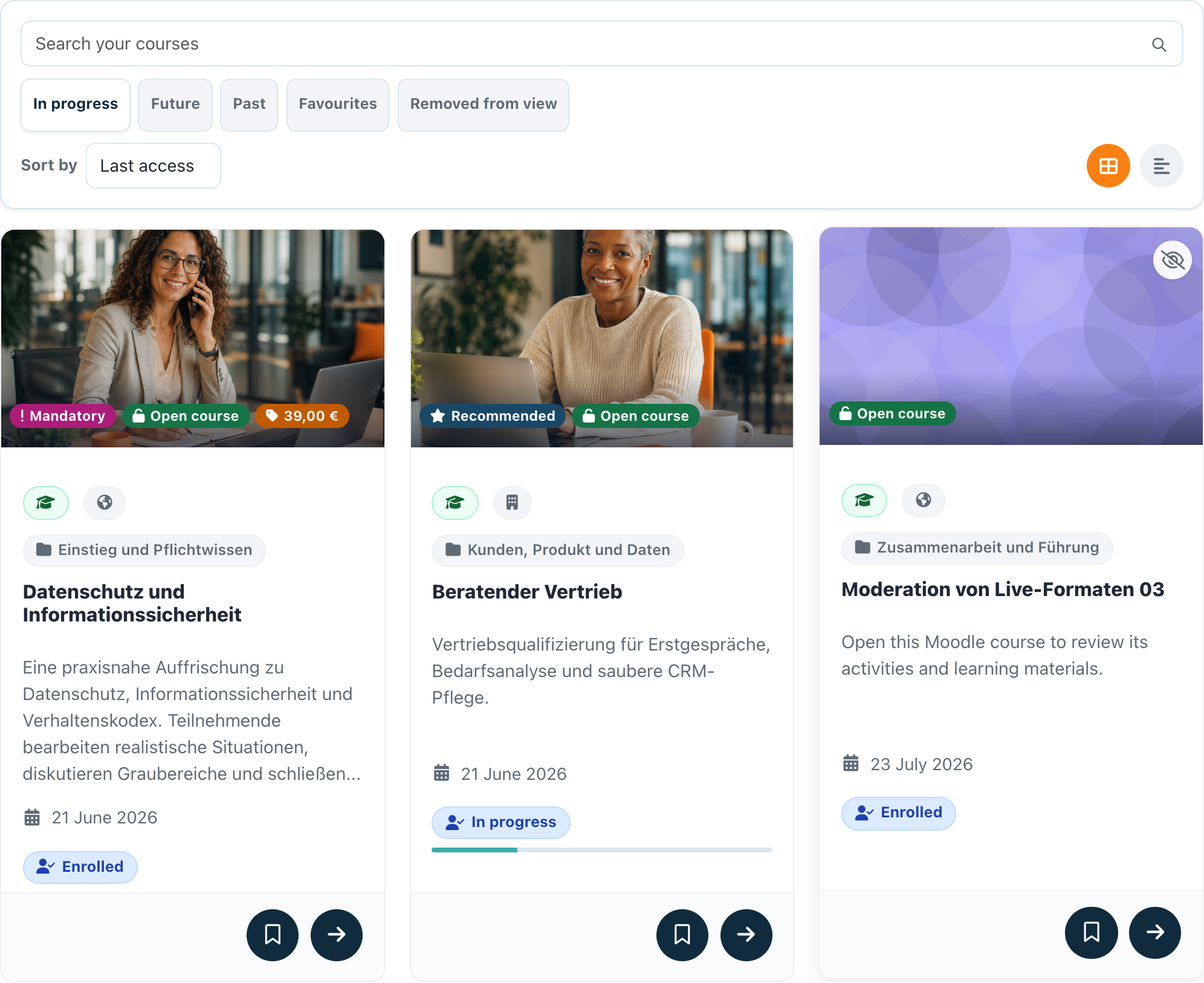1204x983 pixels.
Task: Select the Future tab
Action: 175,104
